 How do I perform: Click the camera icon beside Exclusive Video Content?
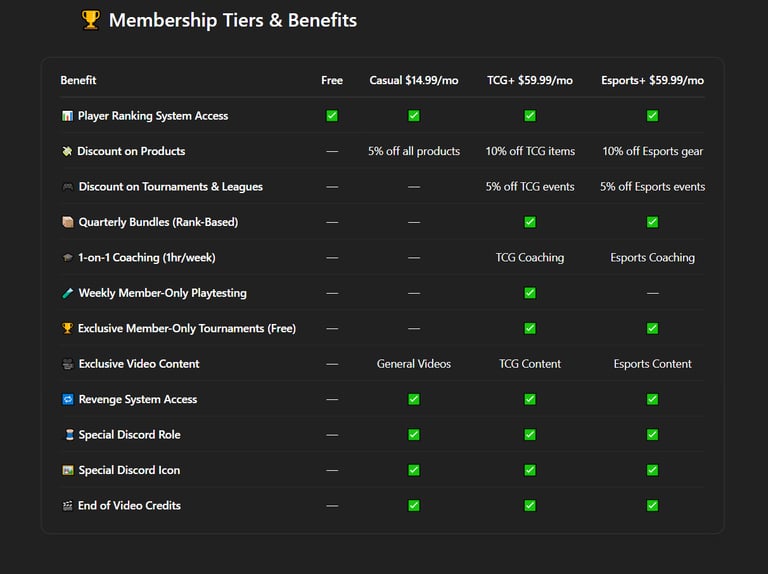(x=67, y=364)
